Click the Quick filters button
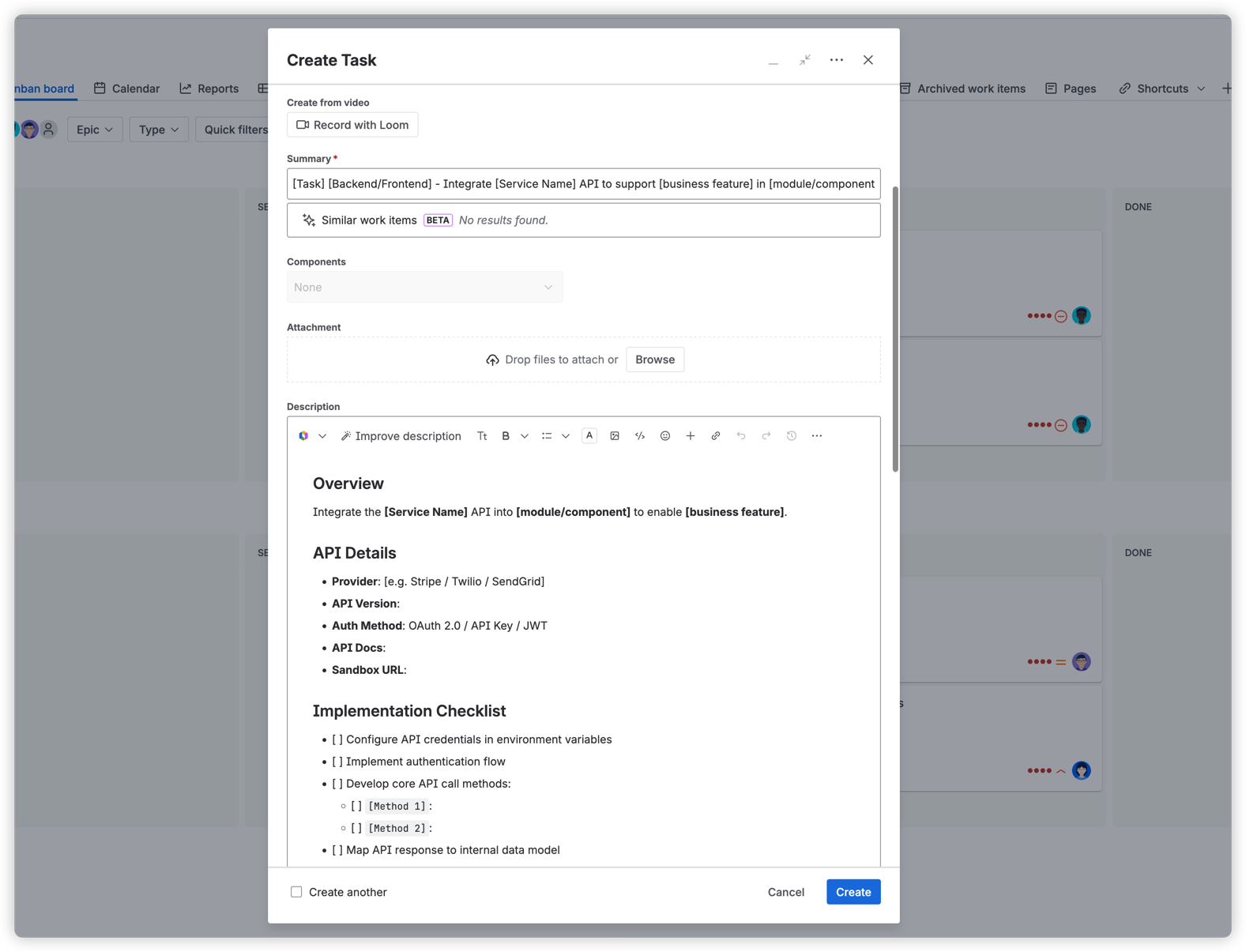The image size is (1246, 952). 232,130
